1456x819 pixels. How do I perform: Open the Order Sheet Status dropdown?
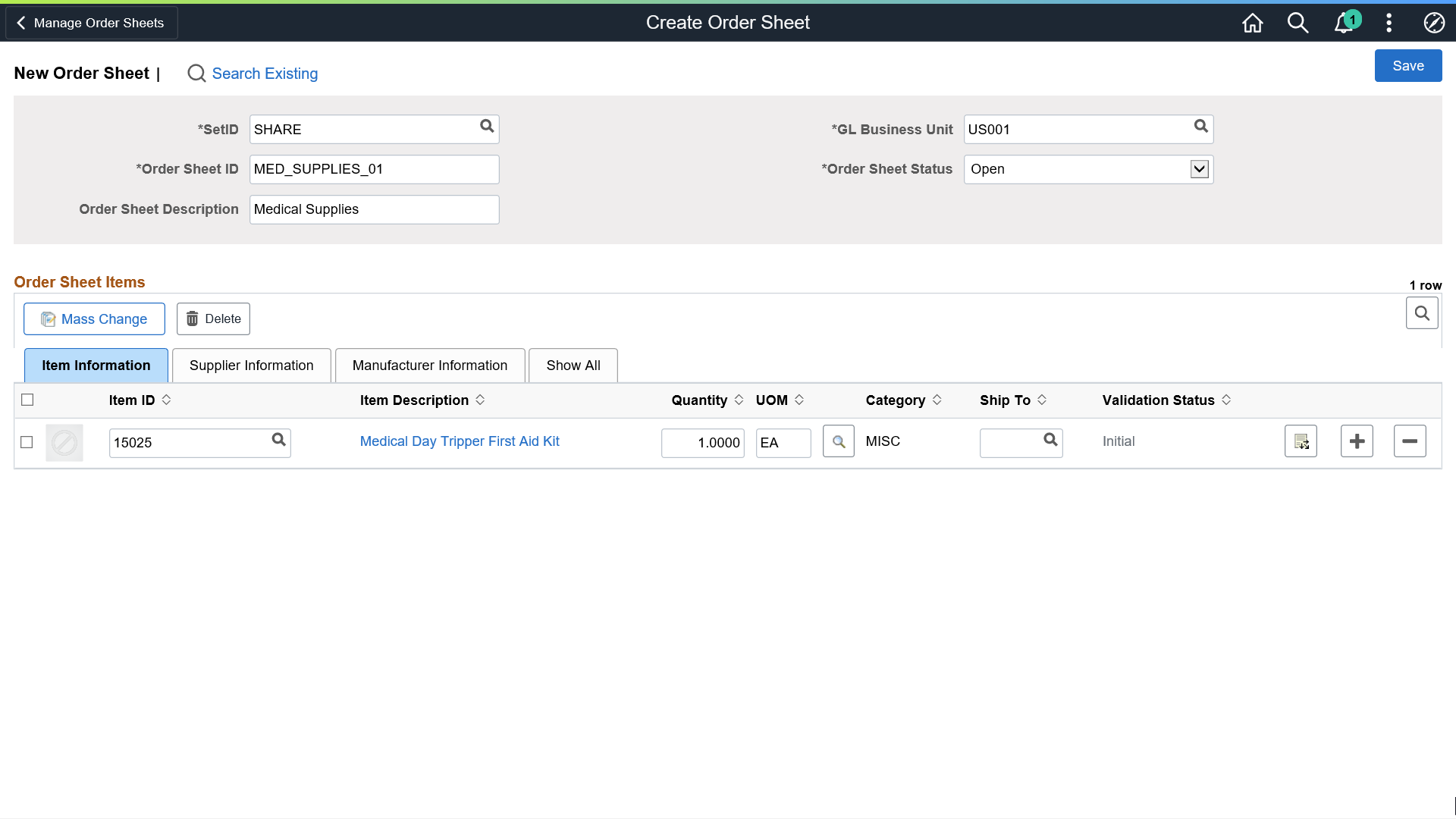(x=1198, y=169)
